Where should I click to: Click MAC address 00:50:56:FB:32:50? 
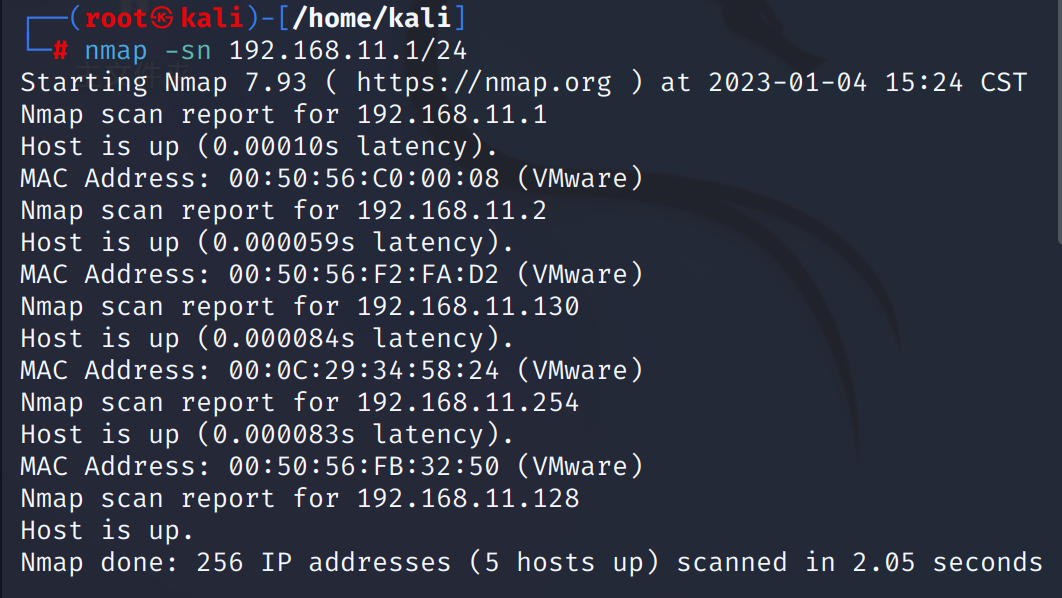click(364, 466)
